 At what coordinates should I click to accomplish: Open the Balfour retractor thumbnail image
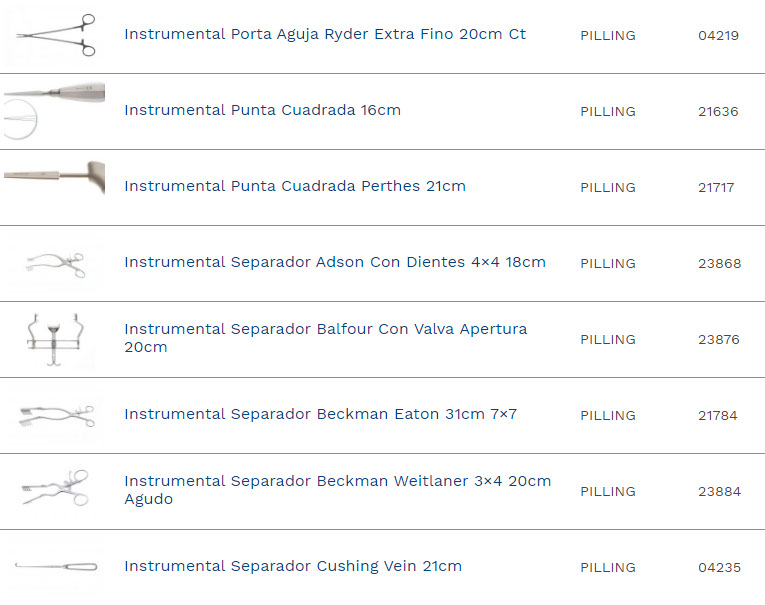[x=55, y=339]
